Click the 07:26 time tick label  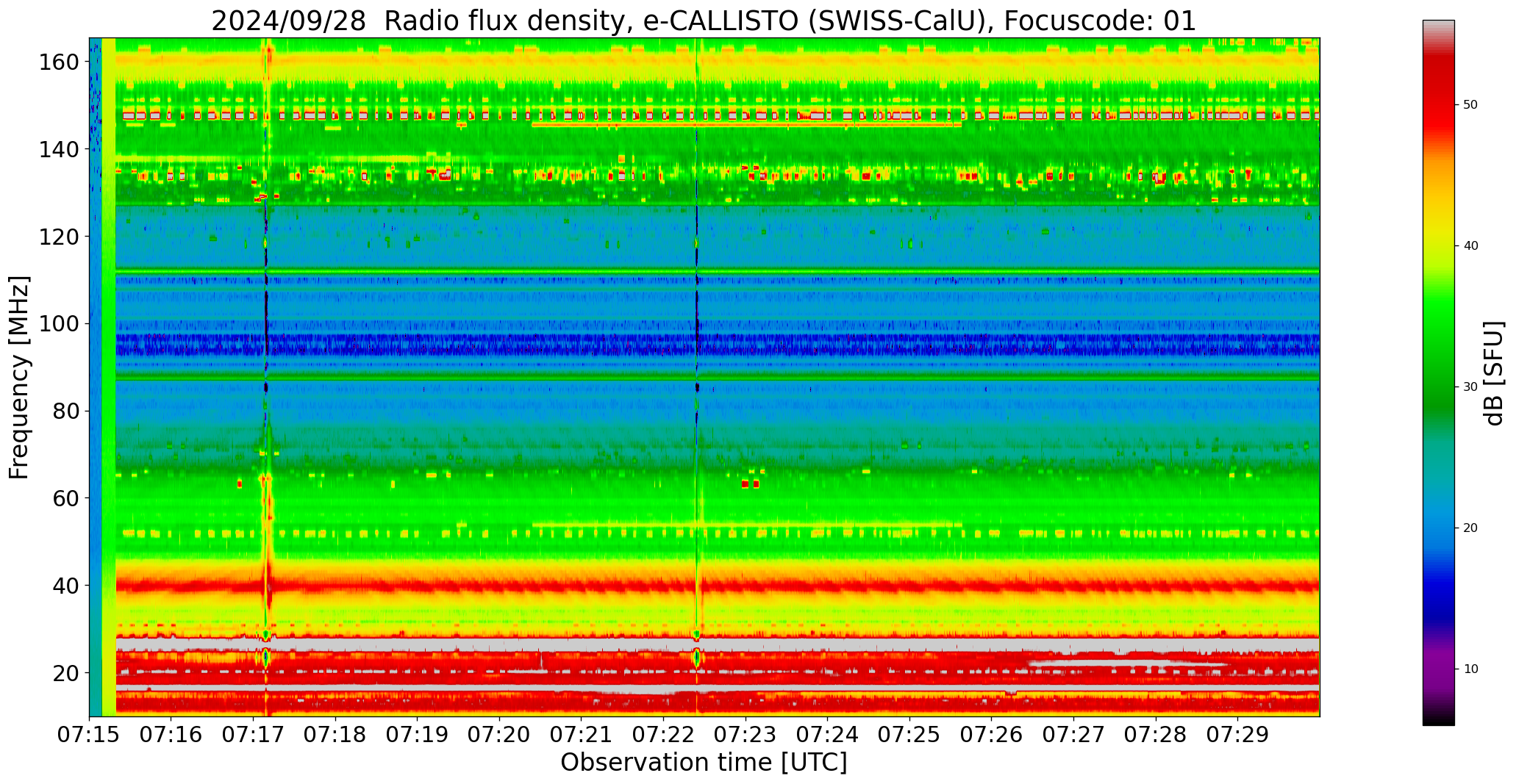pos(992,734)
